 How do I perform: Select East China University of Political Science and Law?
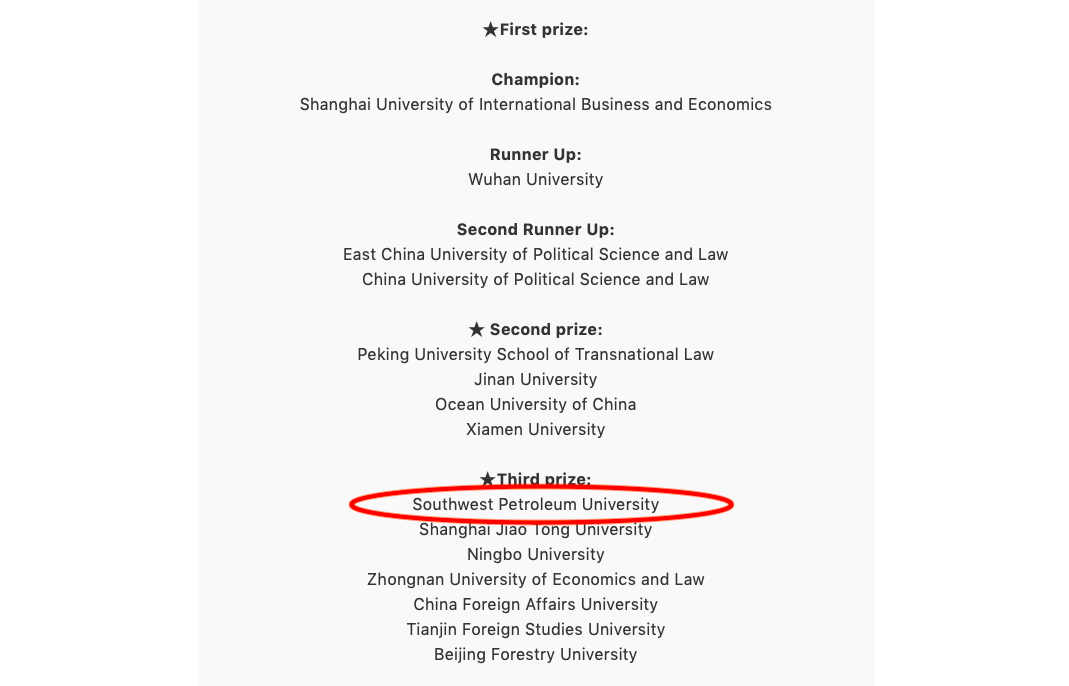[535, 255]
